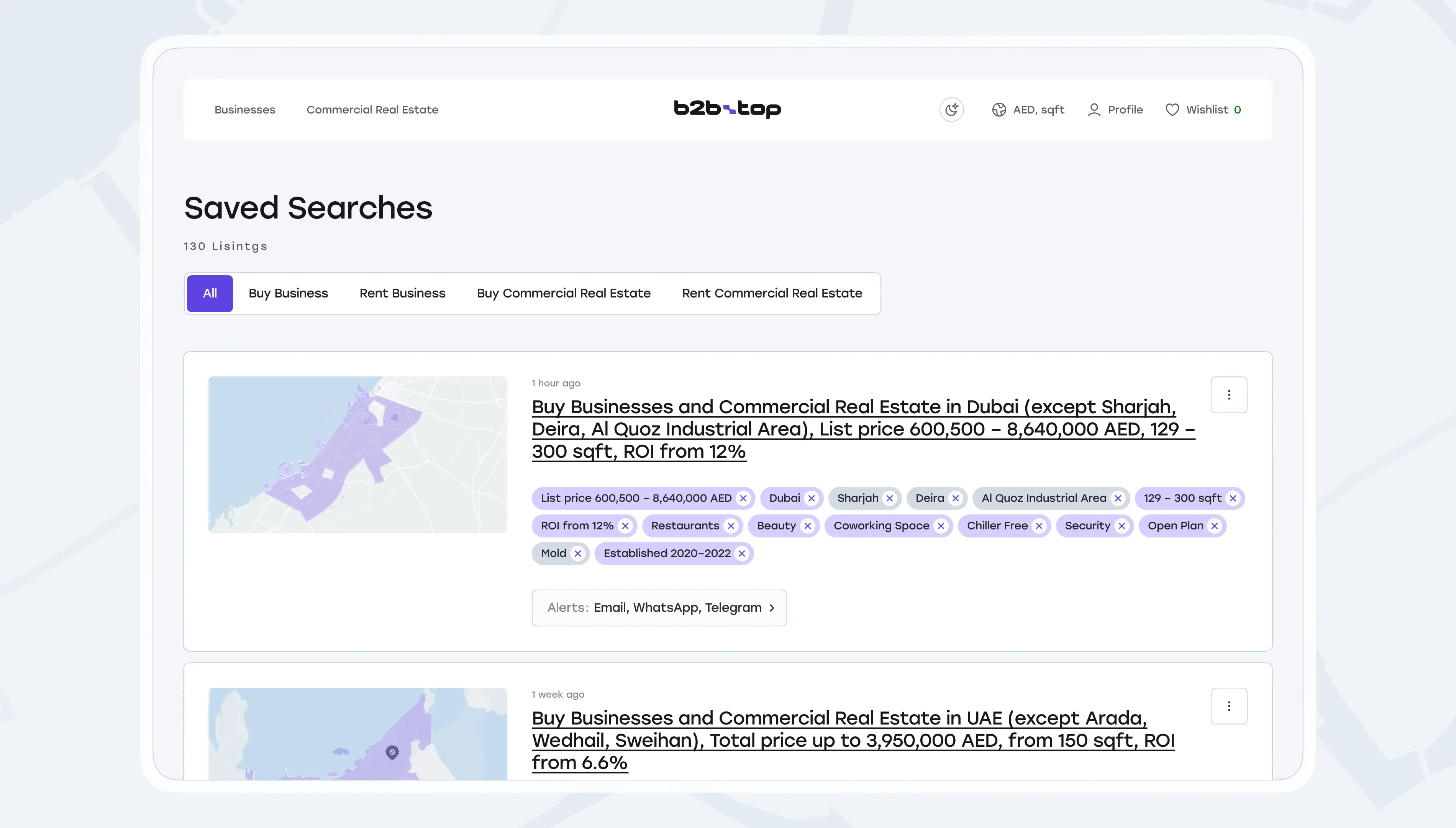Remove the Deira exclusion chip

pos(955,498)
